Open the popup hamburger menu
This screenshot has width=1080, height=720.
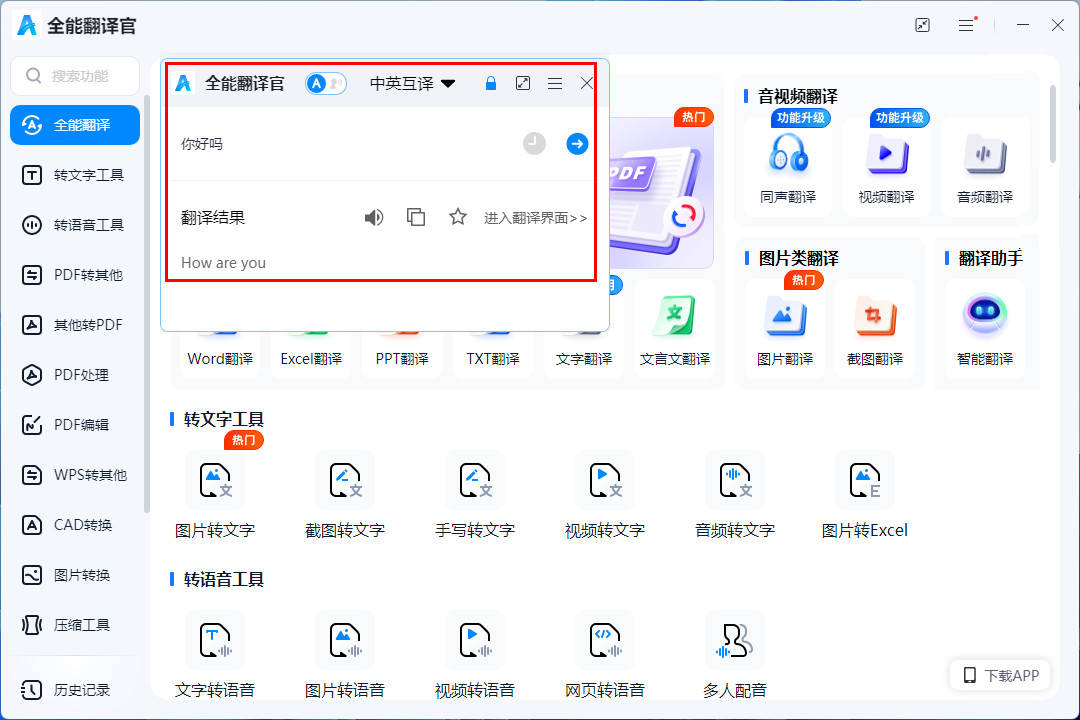(x=554, y=83)
